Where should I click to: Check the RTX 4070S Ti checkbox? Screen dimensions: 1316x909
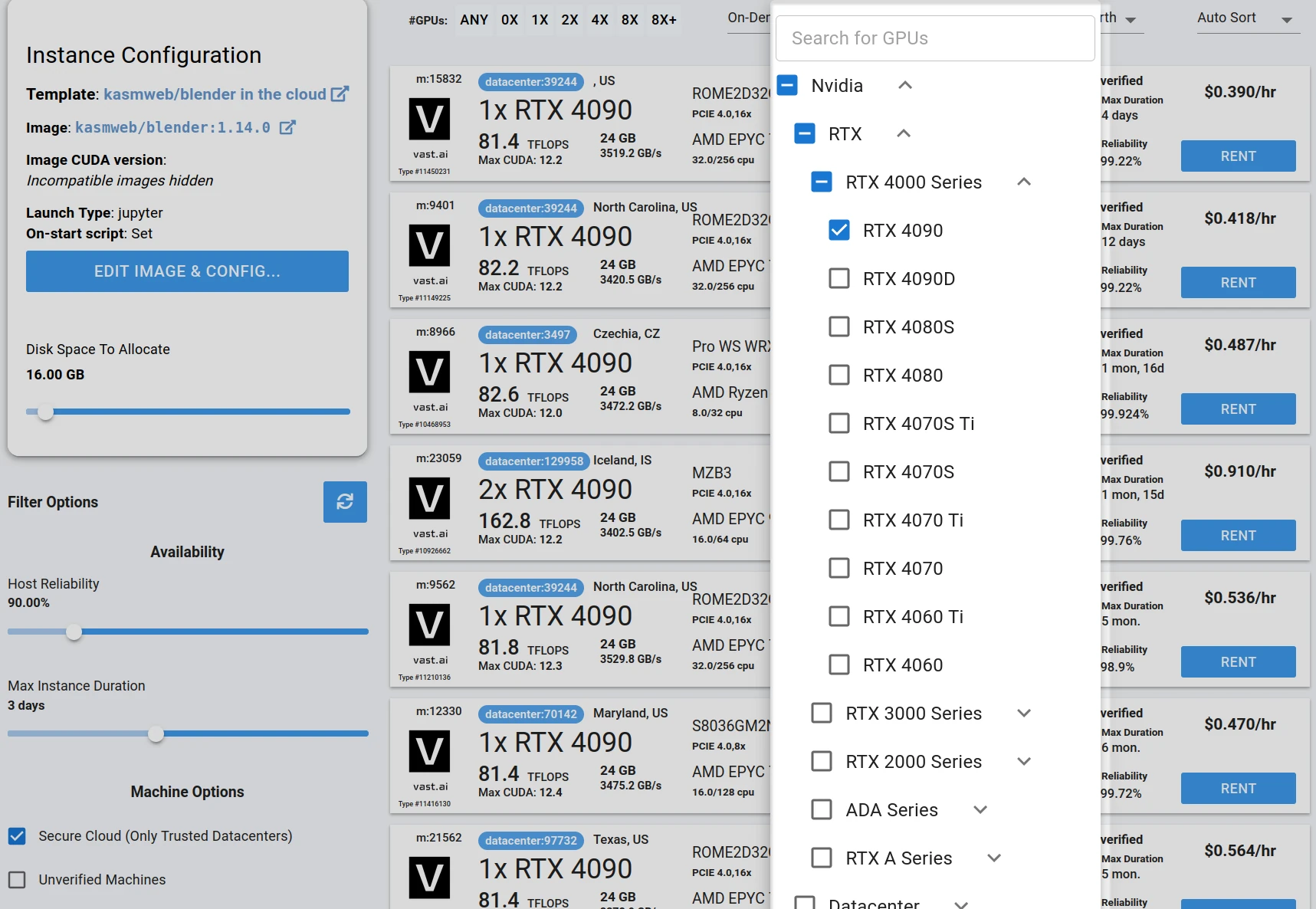[839, 423]
